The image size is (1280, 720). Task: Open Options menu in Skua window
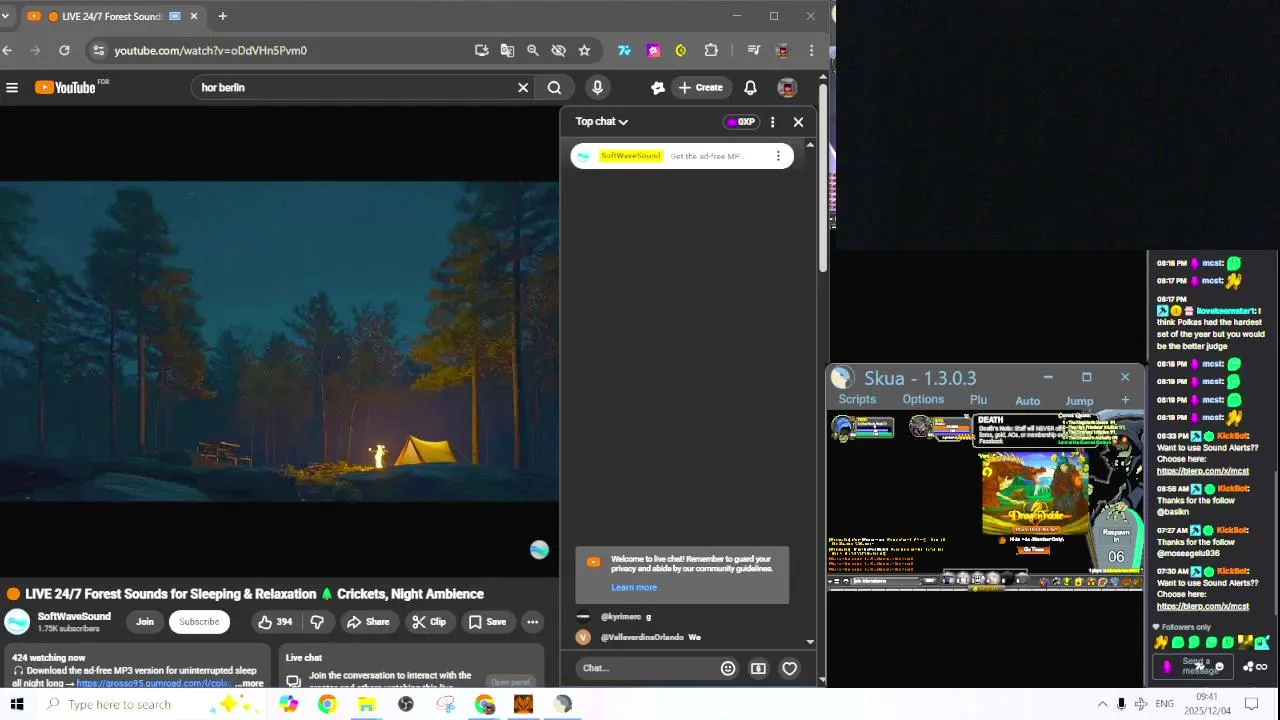pyautogui.click(x=923, y=399)
